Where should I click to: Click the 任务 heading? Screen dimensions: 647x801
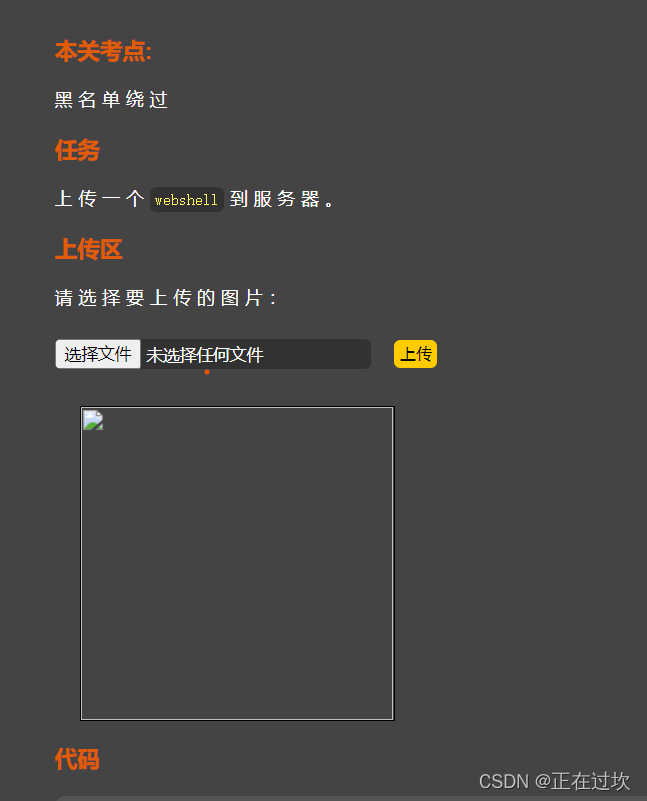pos(77,151)
